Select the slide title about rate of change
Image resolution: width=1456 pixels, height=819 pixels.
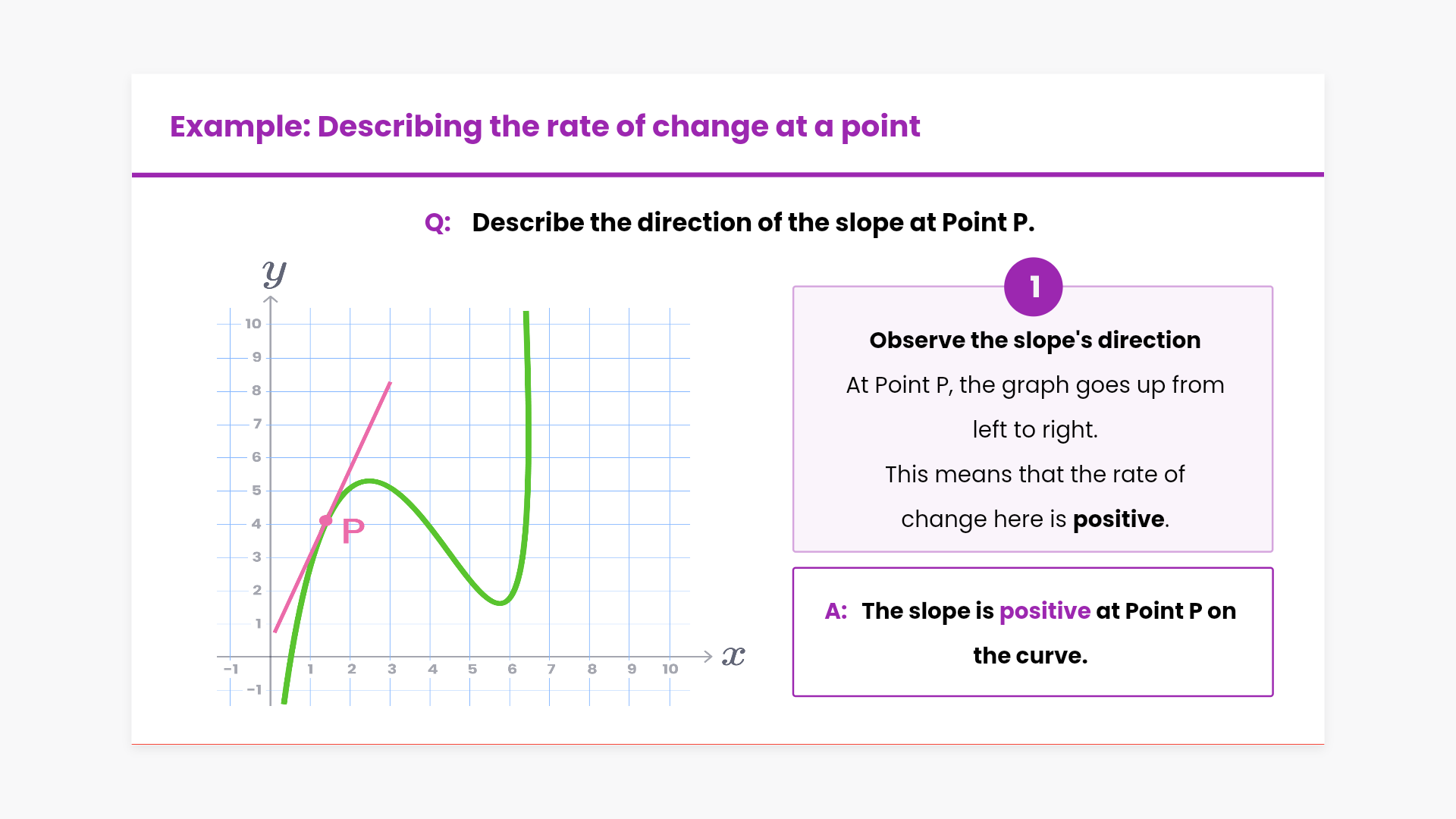(x=544, y=126)
